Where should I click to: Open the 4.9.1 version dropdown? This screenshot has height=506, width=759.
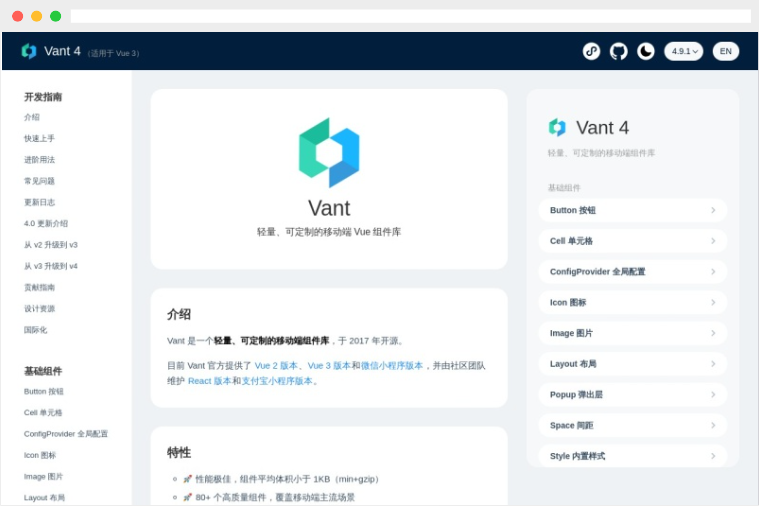(683, 51)
